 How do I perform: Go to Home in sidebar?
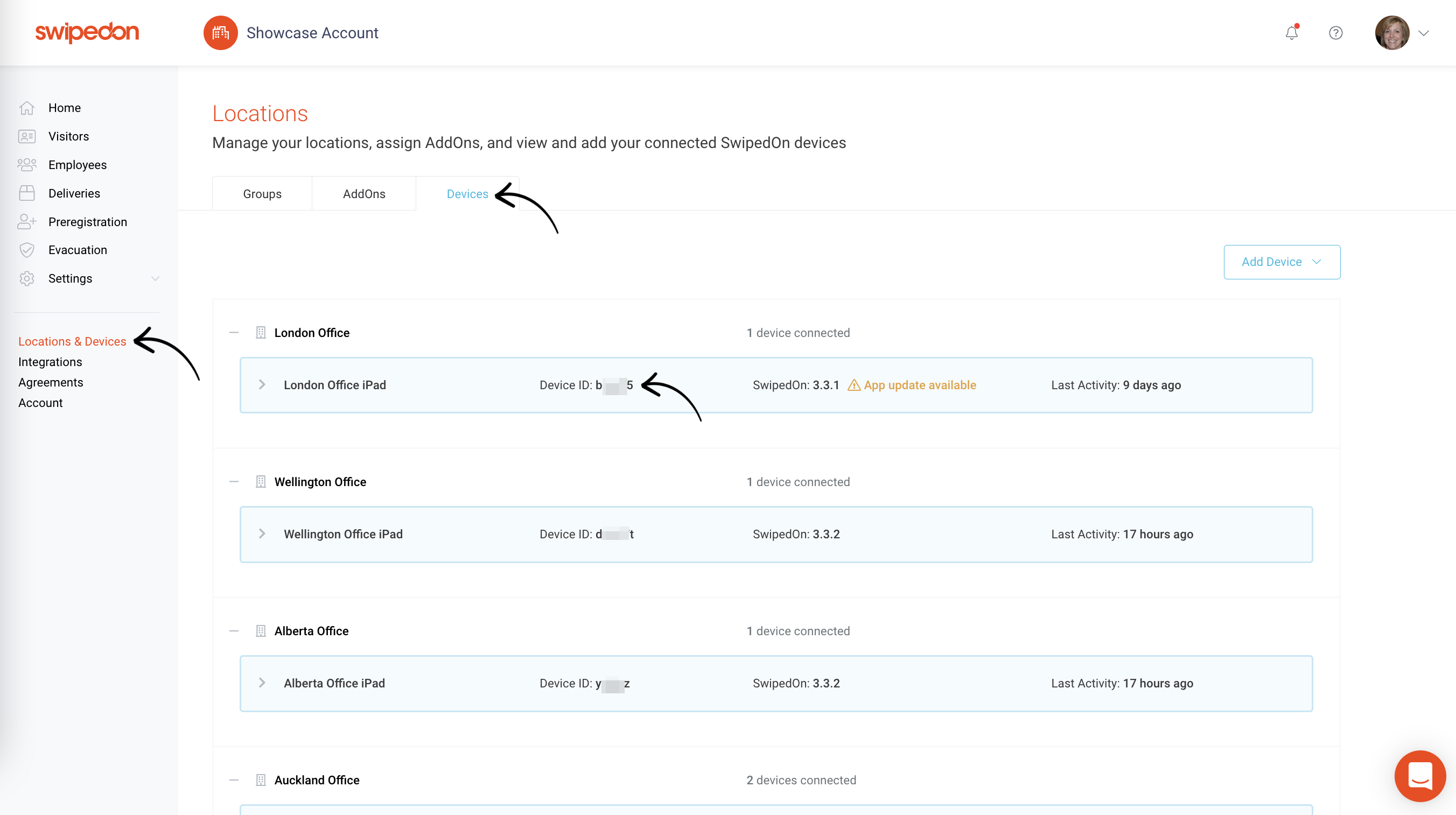click(65, 107)
